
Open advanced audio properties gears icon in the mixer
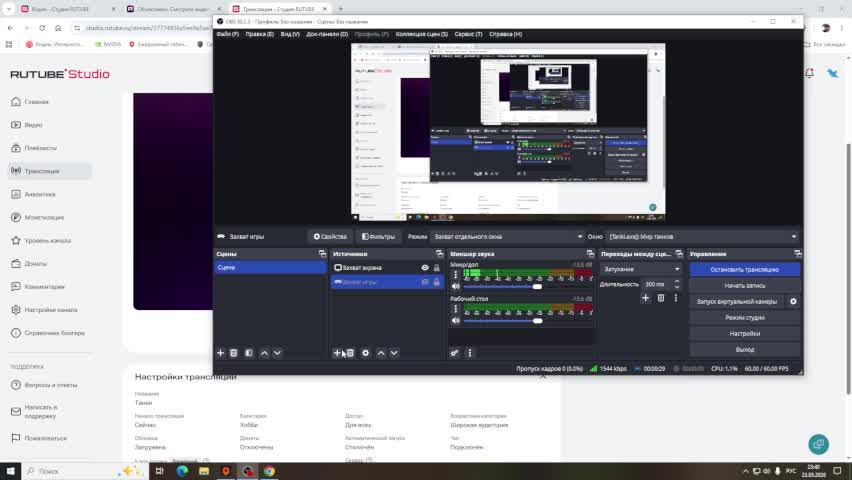click(454, 353)
